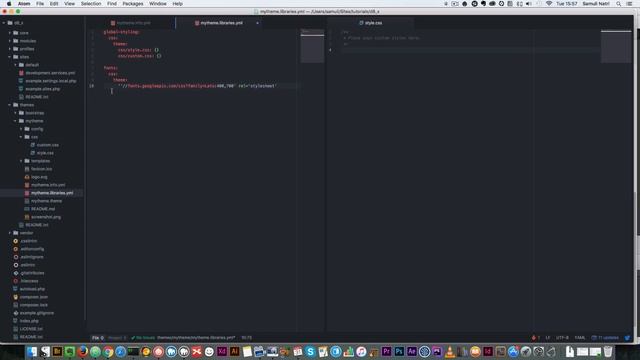This screenshot has width=640, height=360.
Task: Open the Window menu
Action: [158, 4]
